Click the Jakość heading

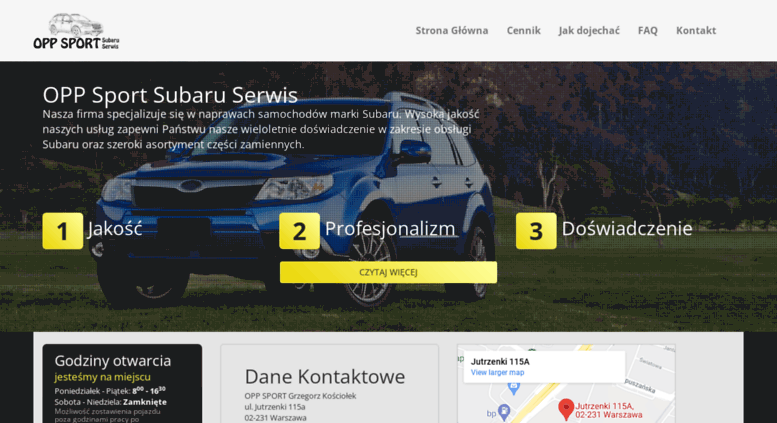point(115,229)
